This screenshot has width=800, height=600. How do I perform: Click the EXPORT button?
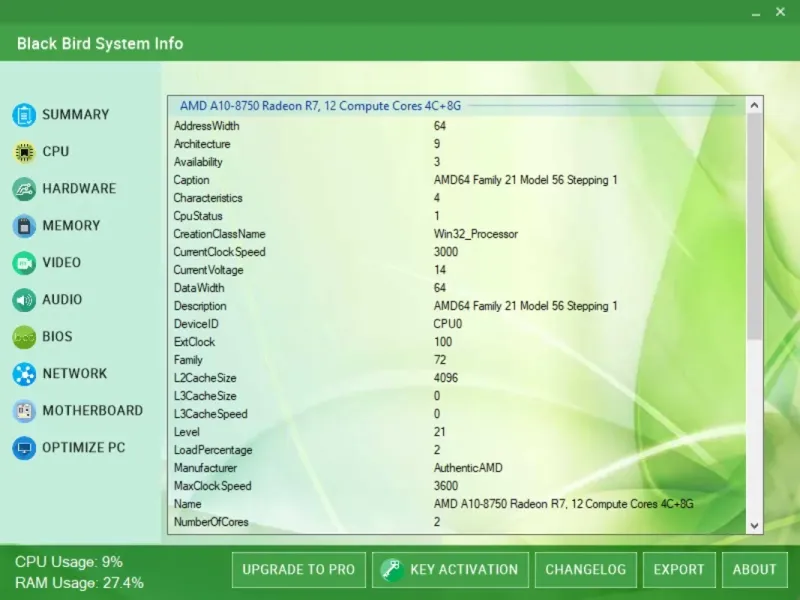tap(679, 569)
